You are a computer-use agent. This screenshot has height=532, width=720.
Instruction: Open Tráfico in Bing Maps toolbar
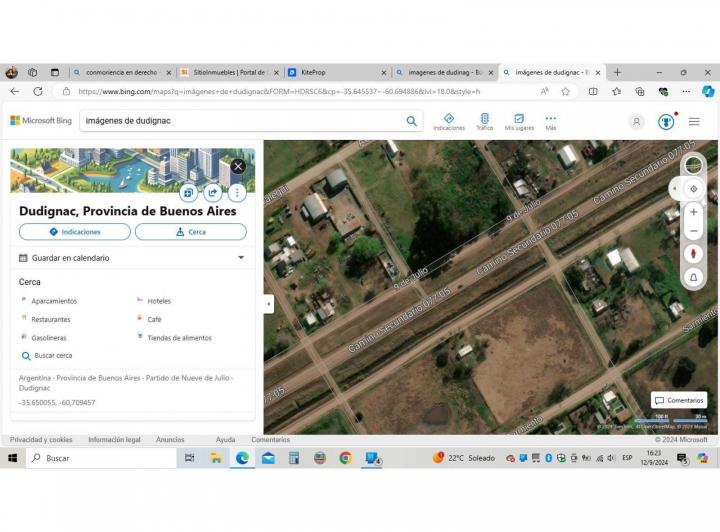pos(484,122)
